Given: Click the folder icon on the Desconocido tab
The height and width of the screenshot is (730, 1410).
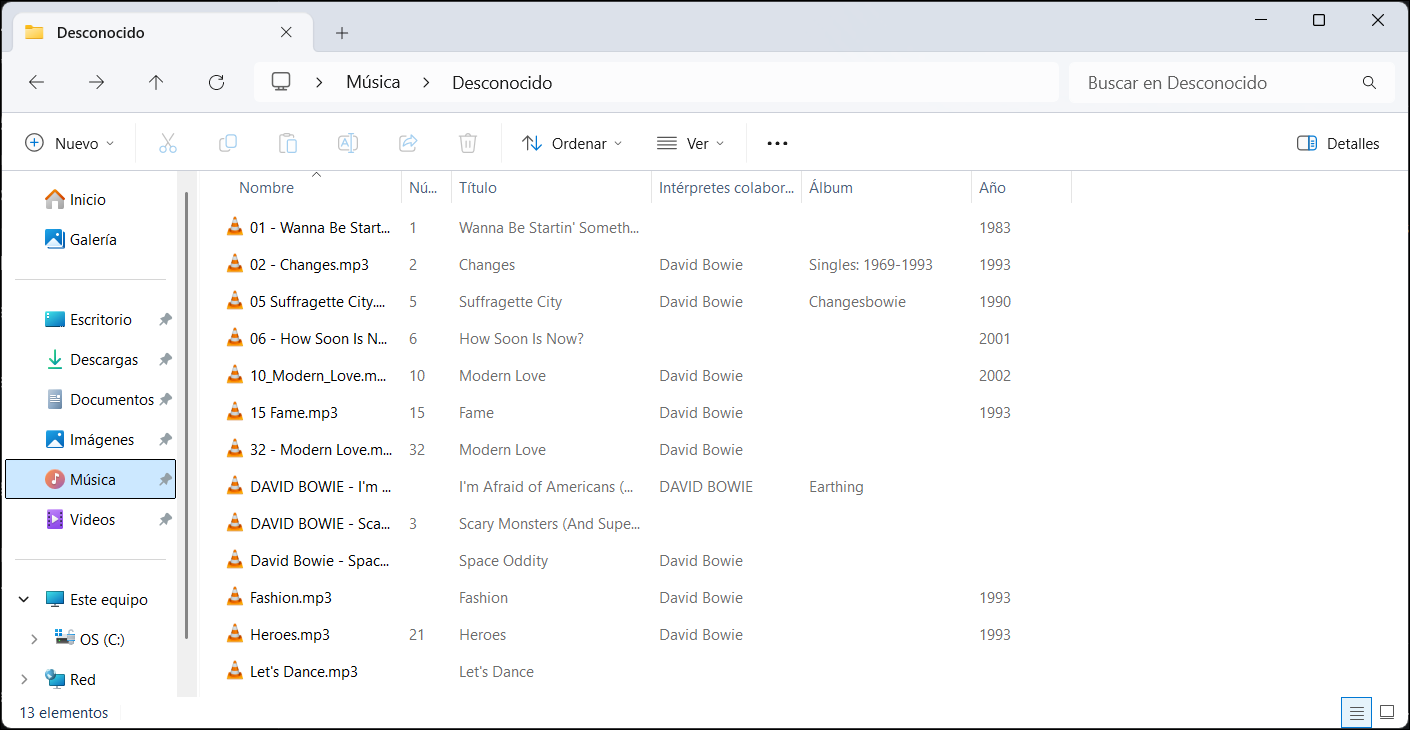Looking at the screenshot, I should [x=34, y=32].
